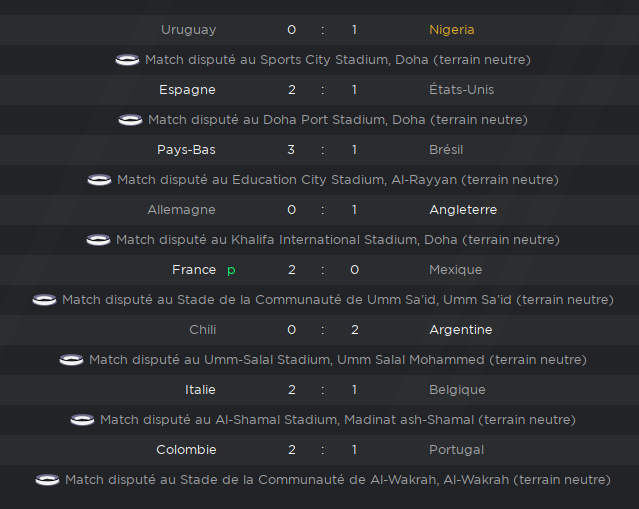
Task: Click the stadium icon beside Khalifa International Stadium
Action: pos(98,240)
